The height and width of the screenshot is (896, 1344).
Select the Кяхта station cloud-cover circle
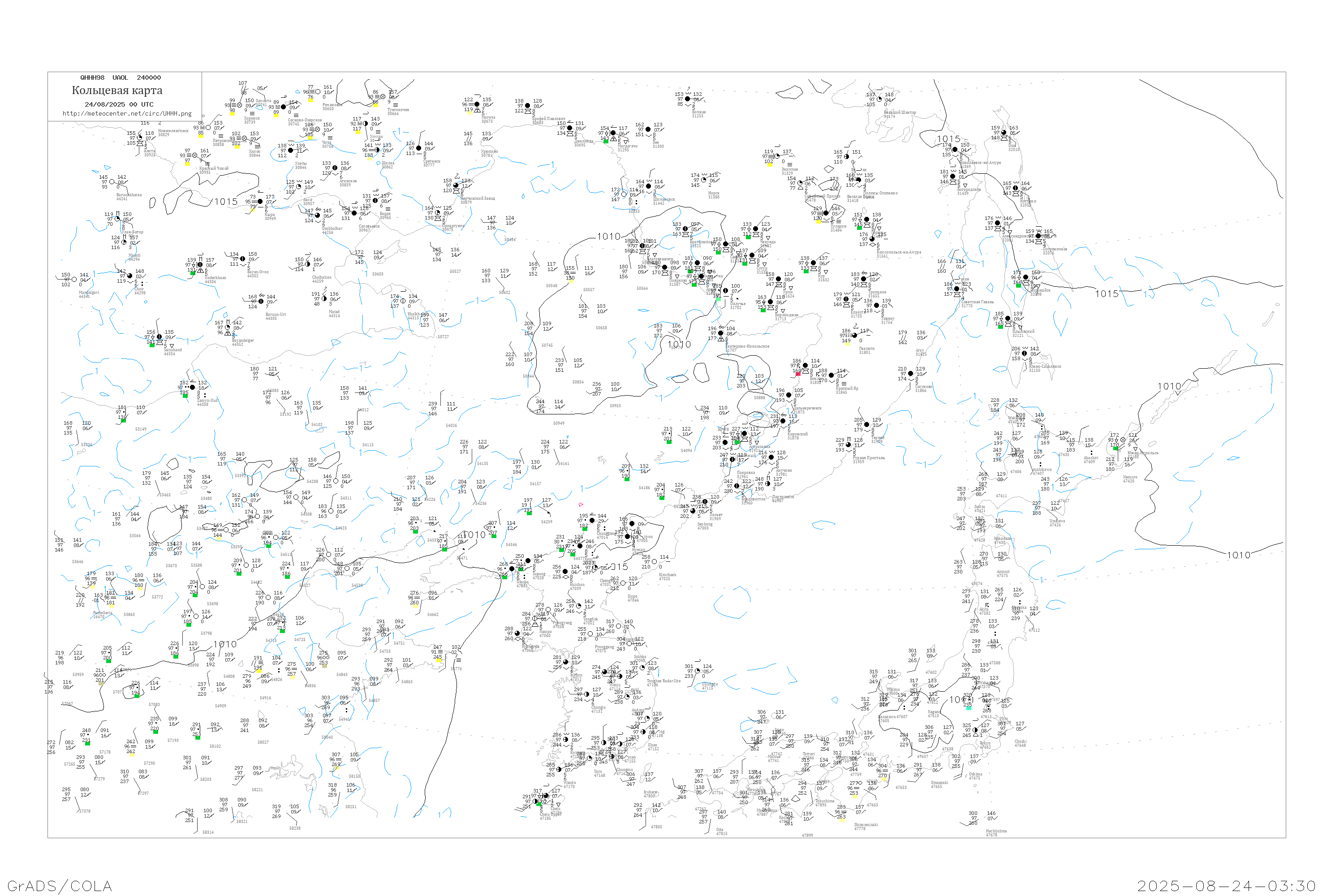[140, 138]
